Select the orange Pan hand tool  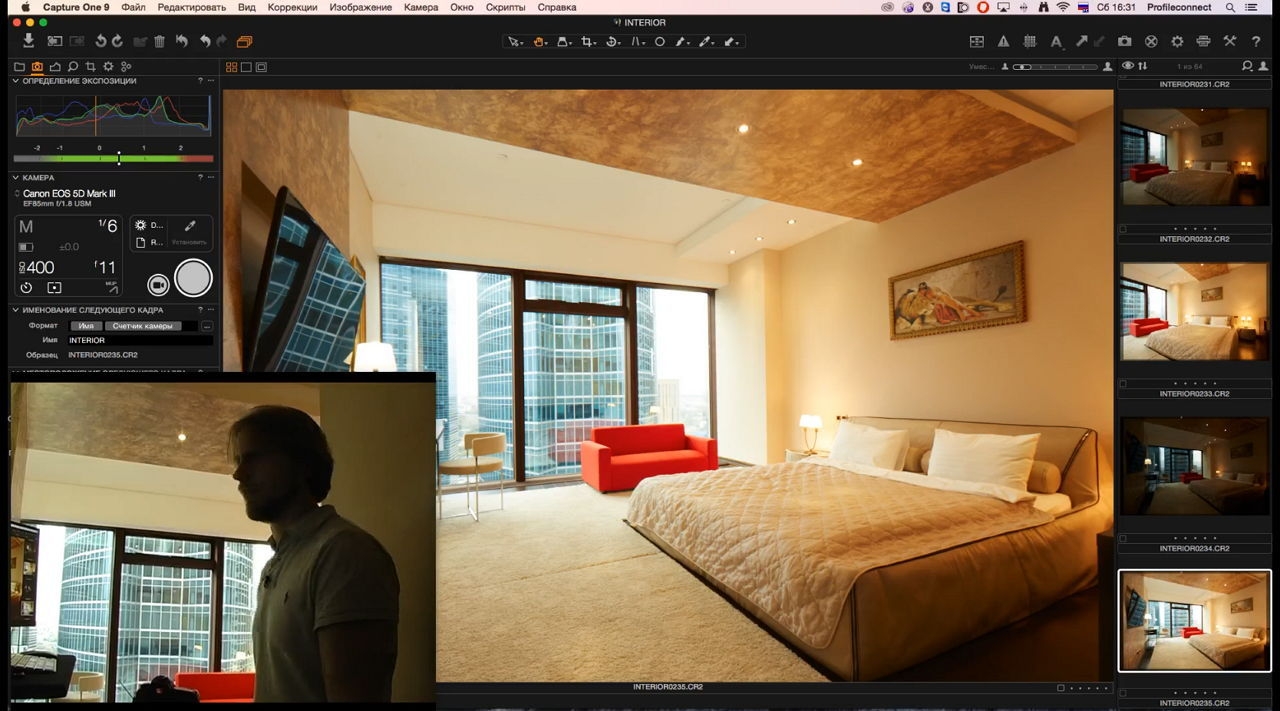540,42
